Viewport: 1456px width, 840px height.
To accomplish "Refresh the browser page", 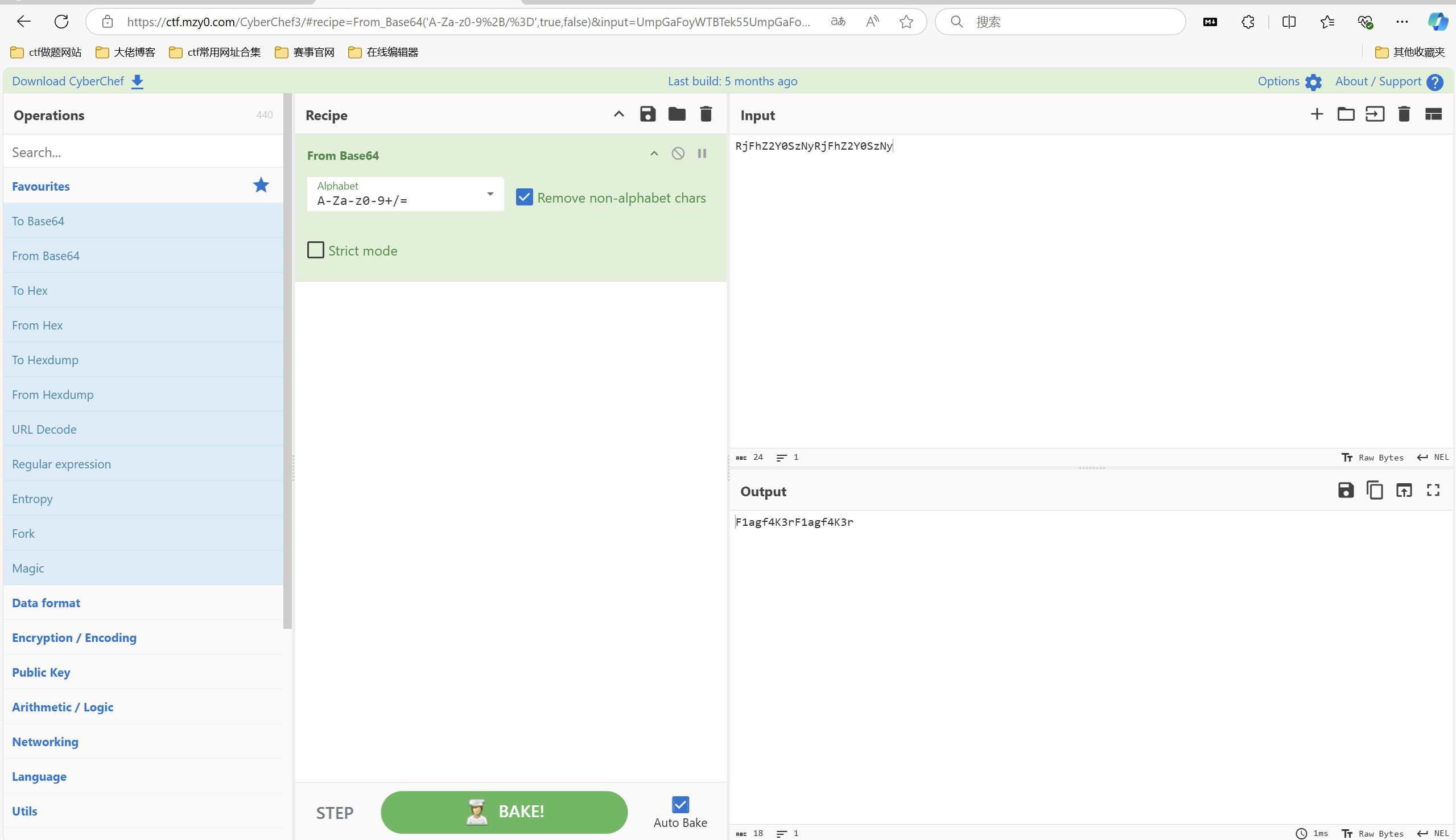I will tap(61, 22).
